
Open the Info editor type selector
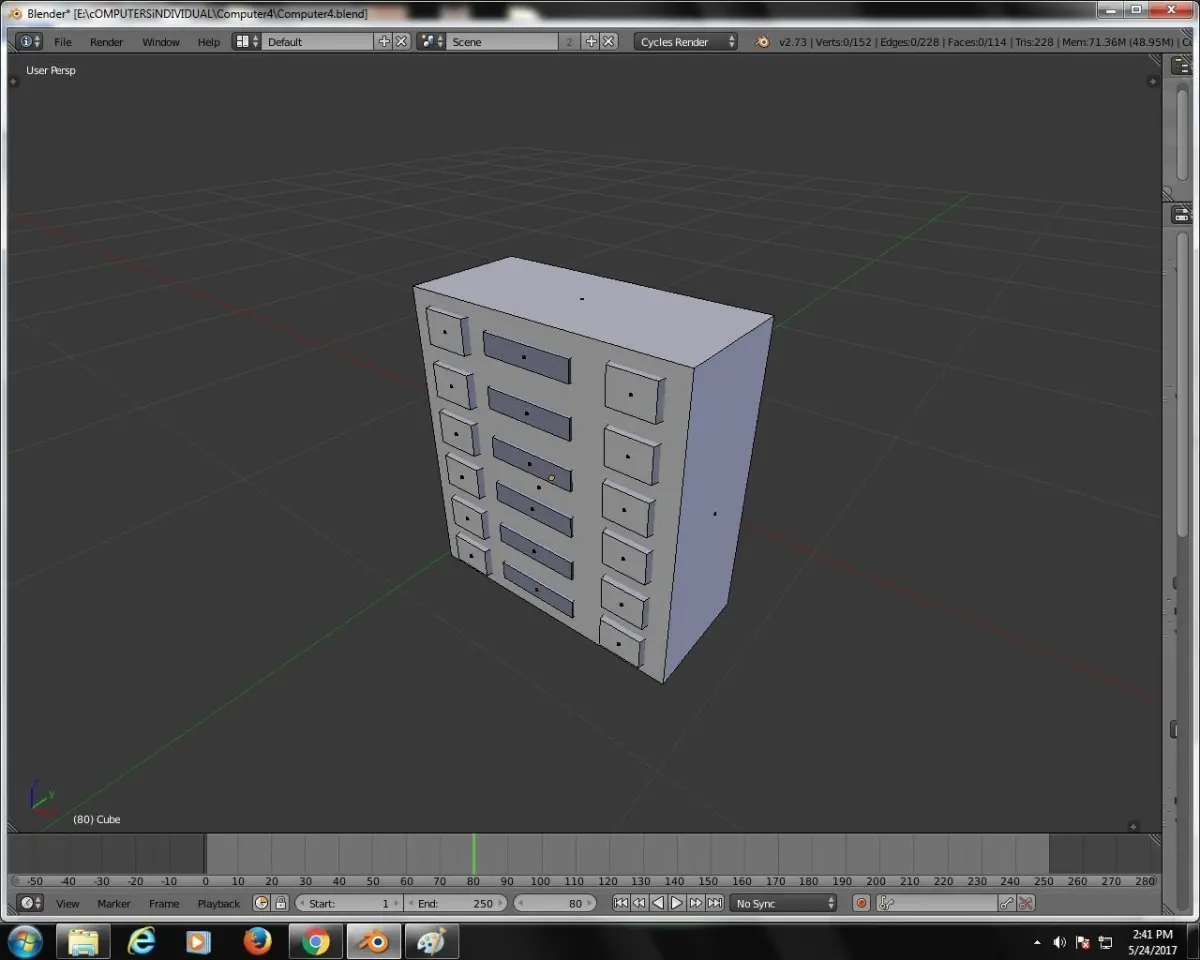point(29,42)
